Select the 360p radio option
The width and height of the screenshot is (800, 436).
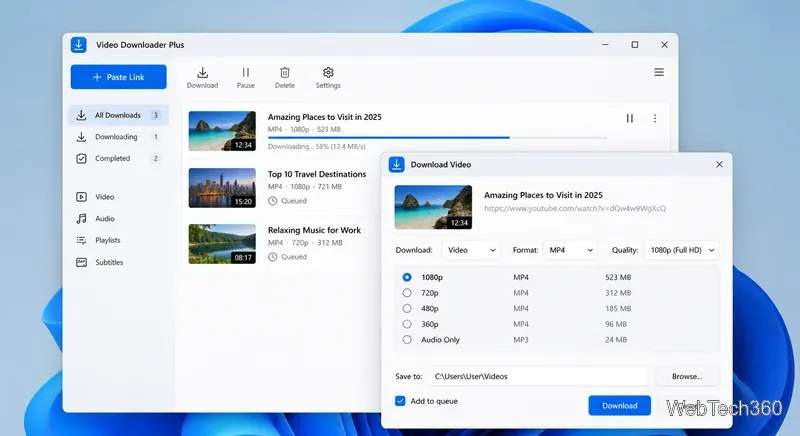tap(407, 324)
